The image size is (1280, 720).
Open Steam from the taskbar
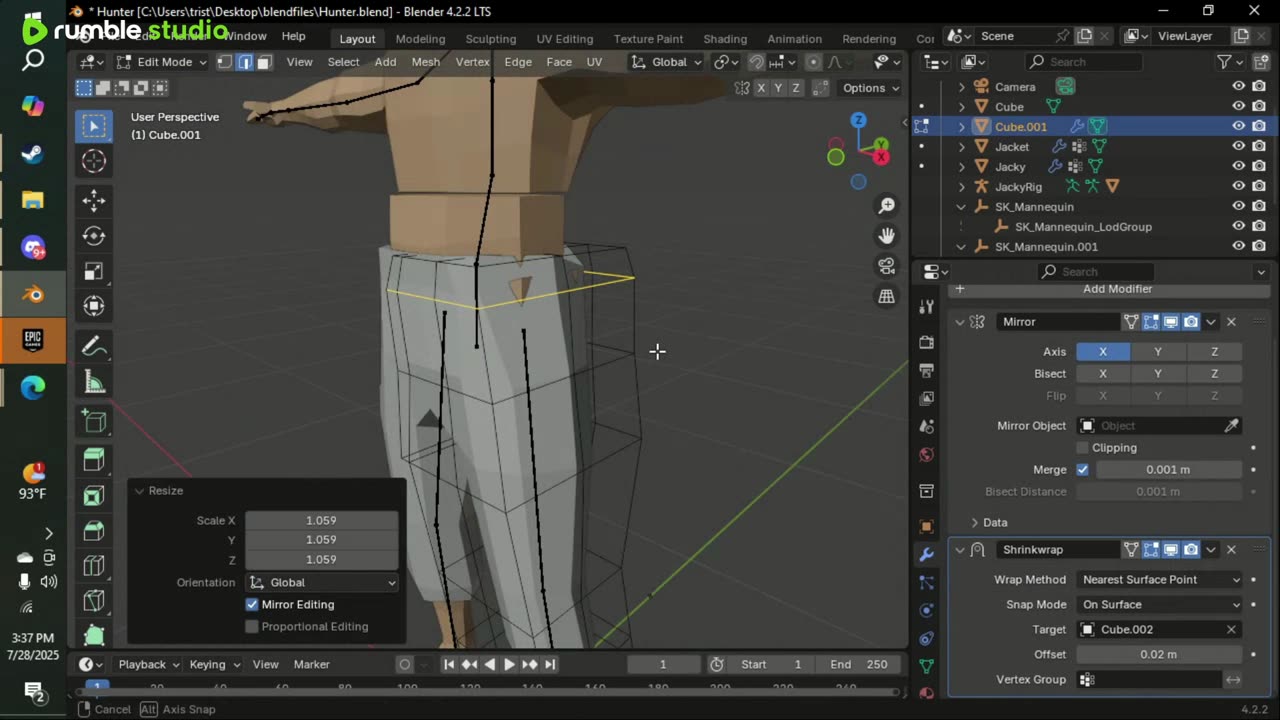pyautogui.click(x=33, y=153)
